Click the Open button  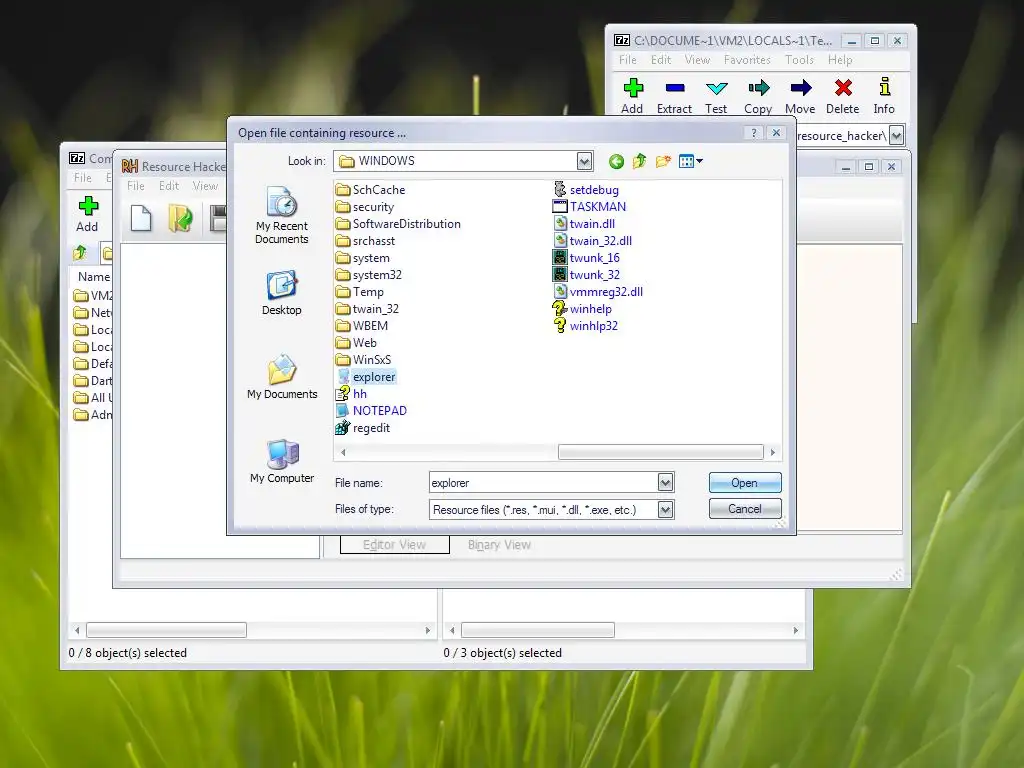(x=744, y=483)
